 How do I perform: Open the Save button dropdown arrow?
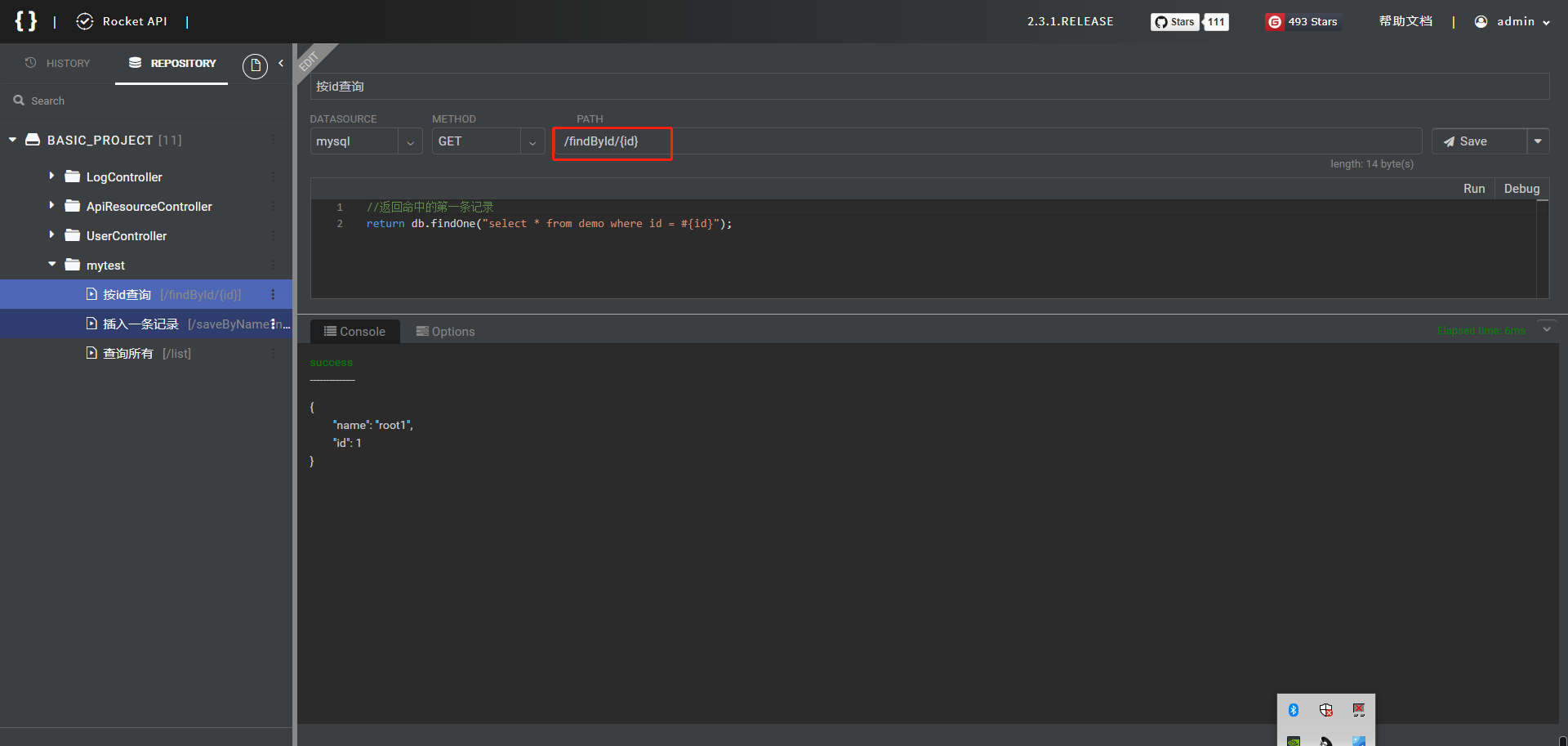(x=1538, y=141)
